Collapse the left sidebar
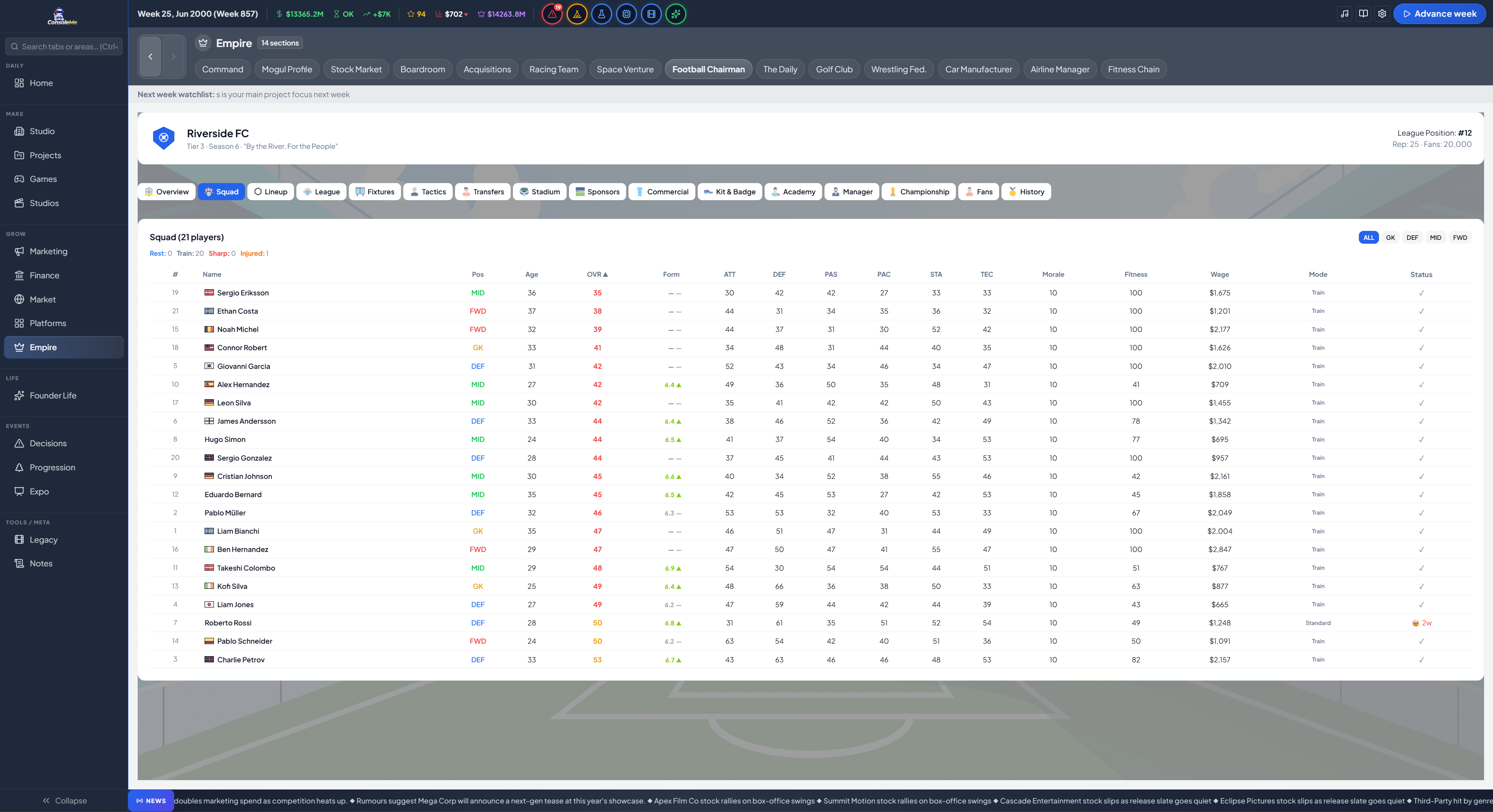The image size is (1493, 812). pyautogui.click(x=64, y=800)
